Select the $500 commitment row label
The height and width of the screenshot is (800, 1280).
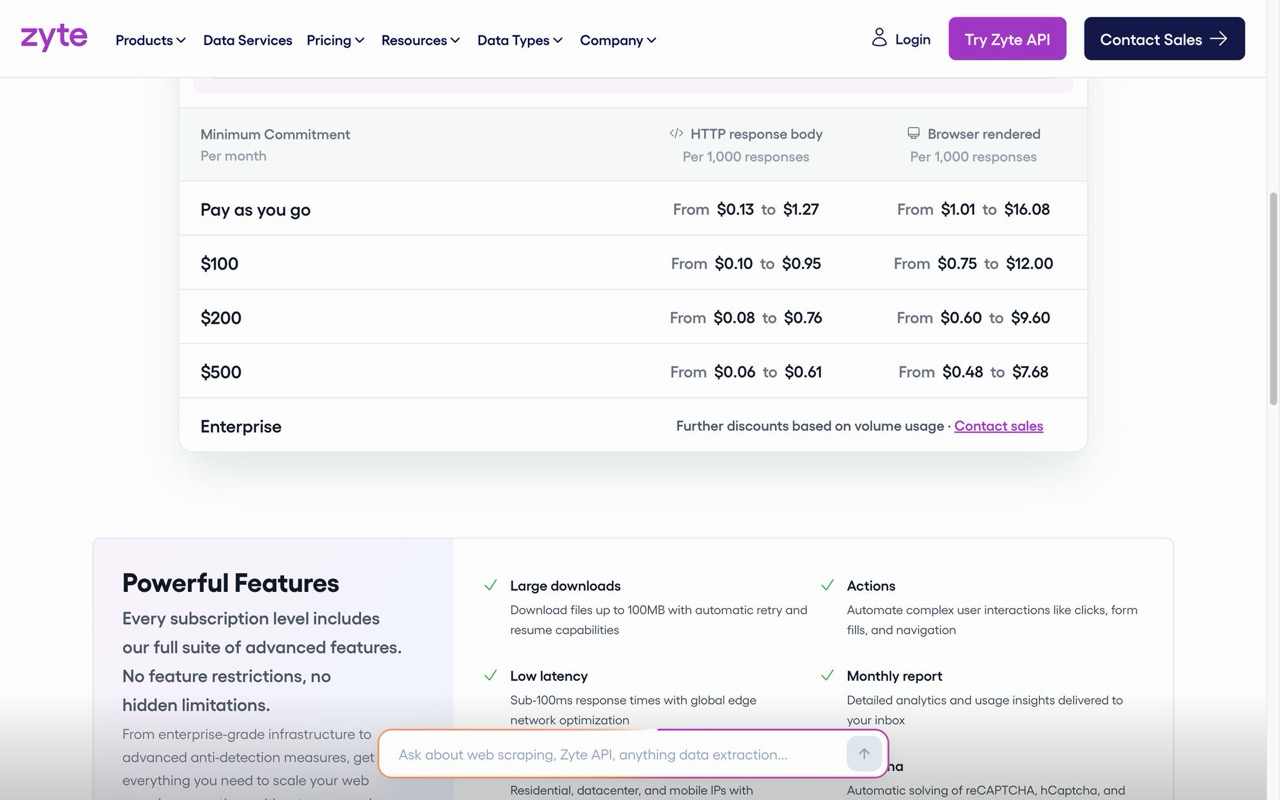tap(221, 372)
